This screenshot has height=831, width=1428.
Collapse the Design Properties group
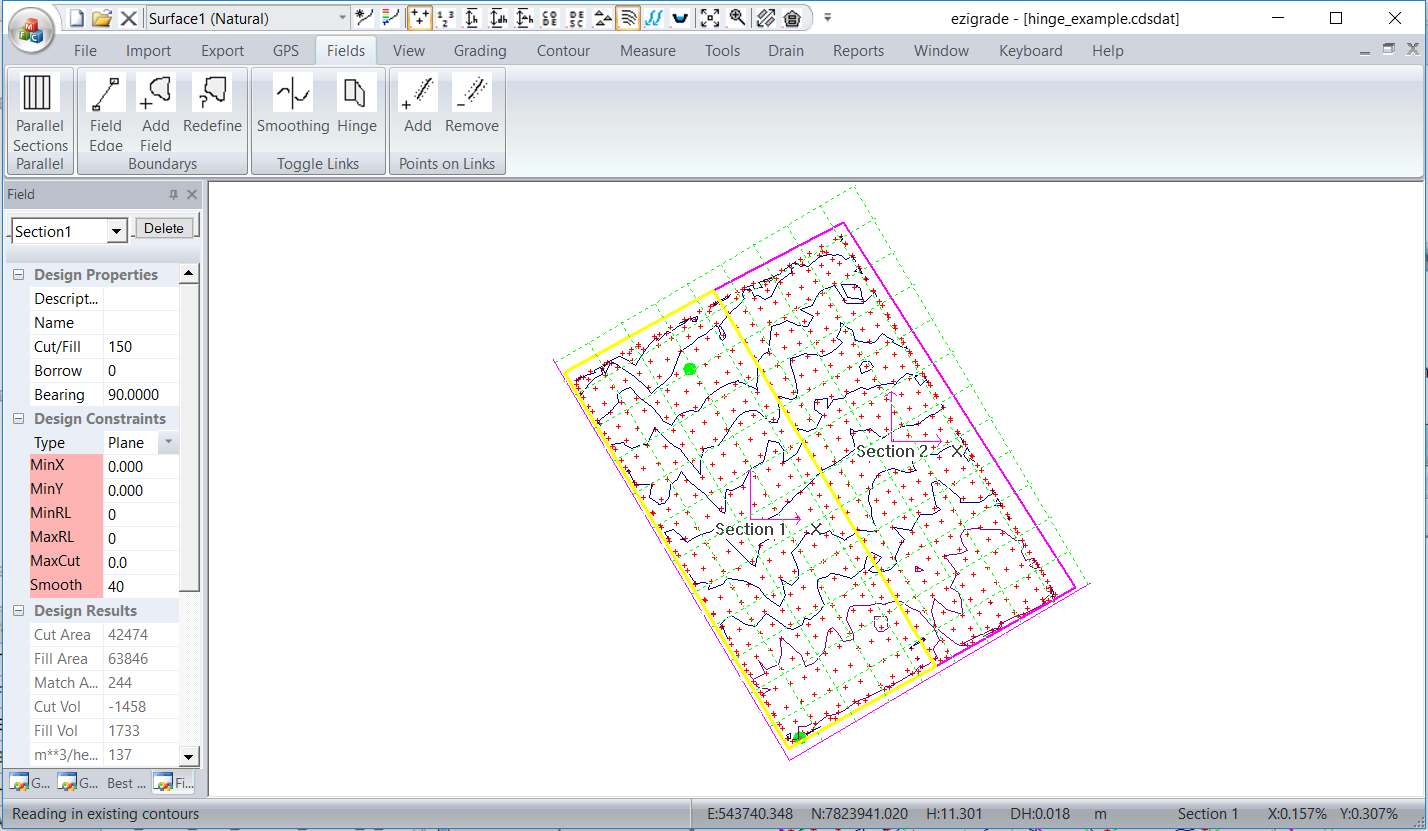(19, 275)
